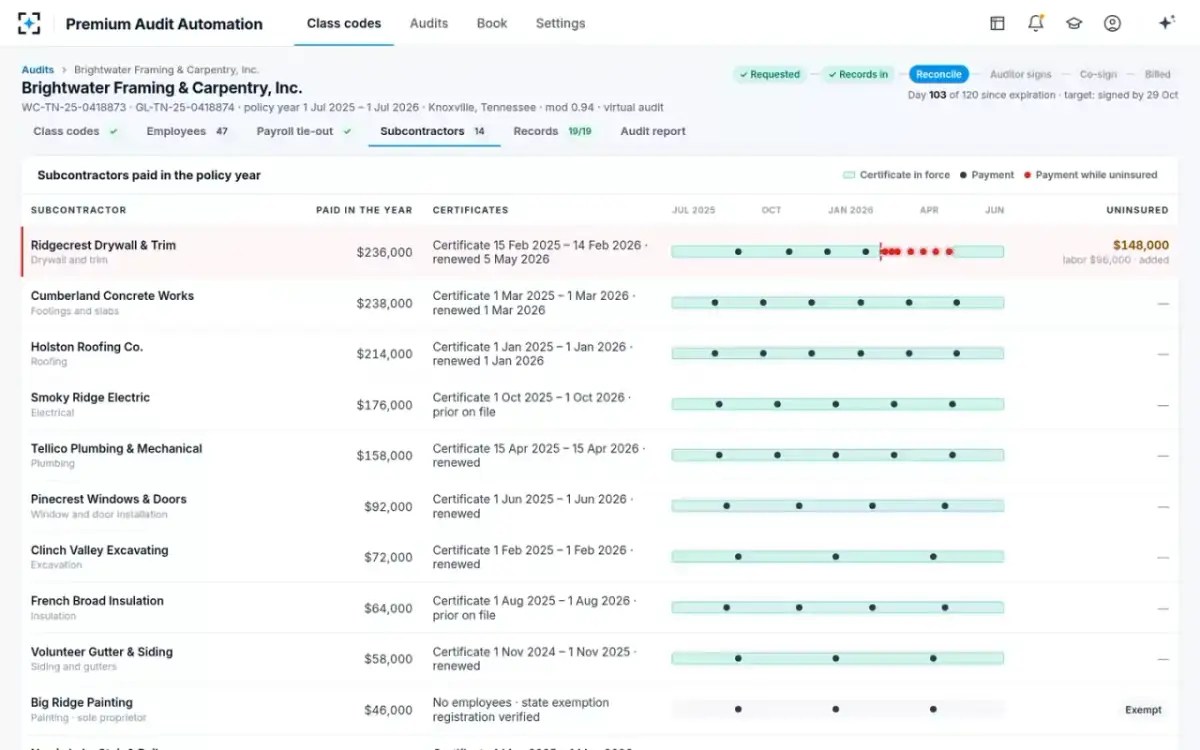Image resolution: width=1200 pixels, height=750 pixels.
Task: Click the Subcontractor column header
Action: tap(78, 210)
